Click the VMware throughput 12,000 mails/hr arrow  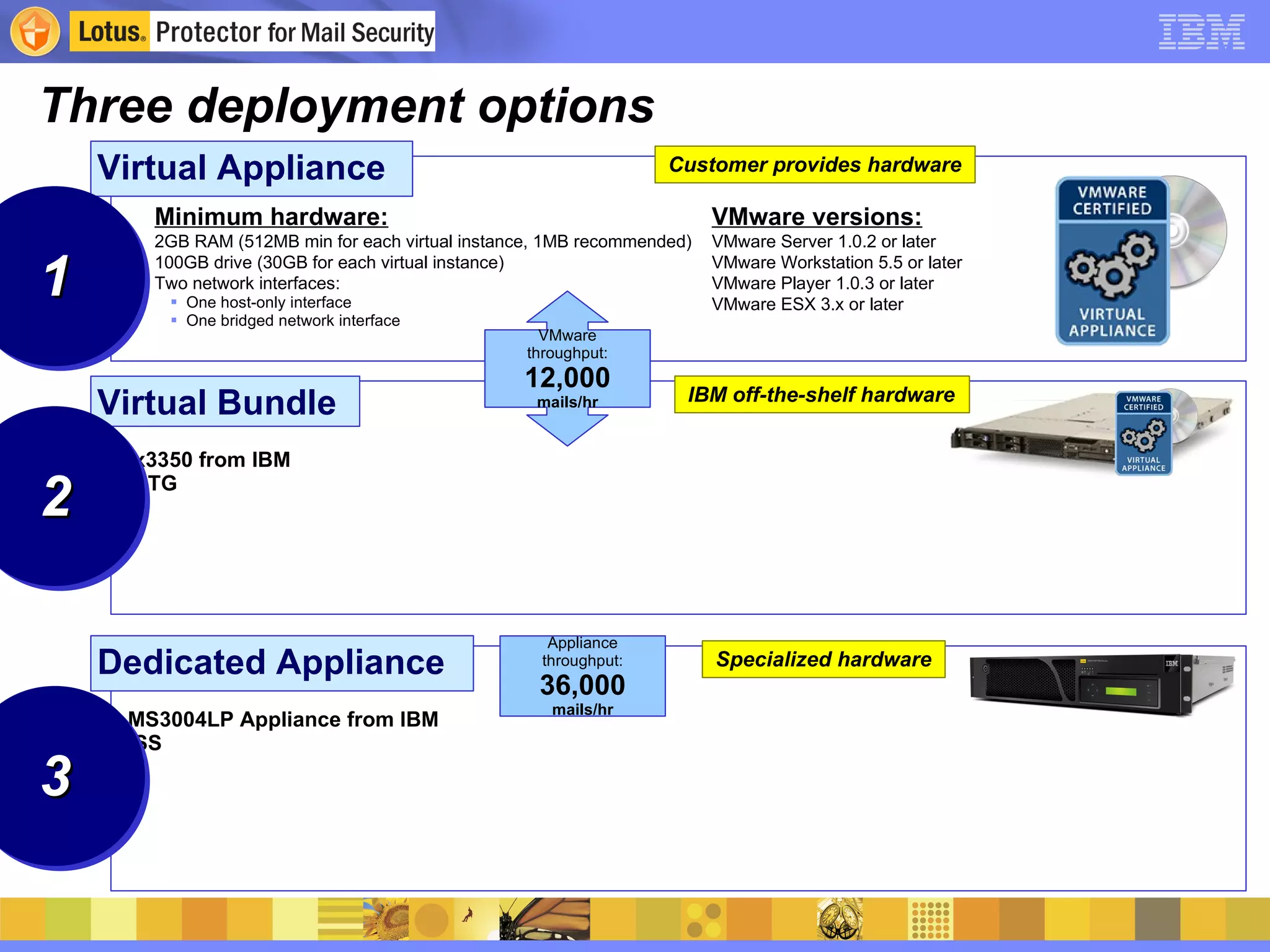point(567,369)
